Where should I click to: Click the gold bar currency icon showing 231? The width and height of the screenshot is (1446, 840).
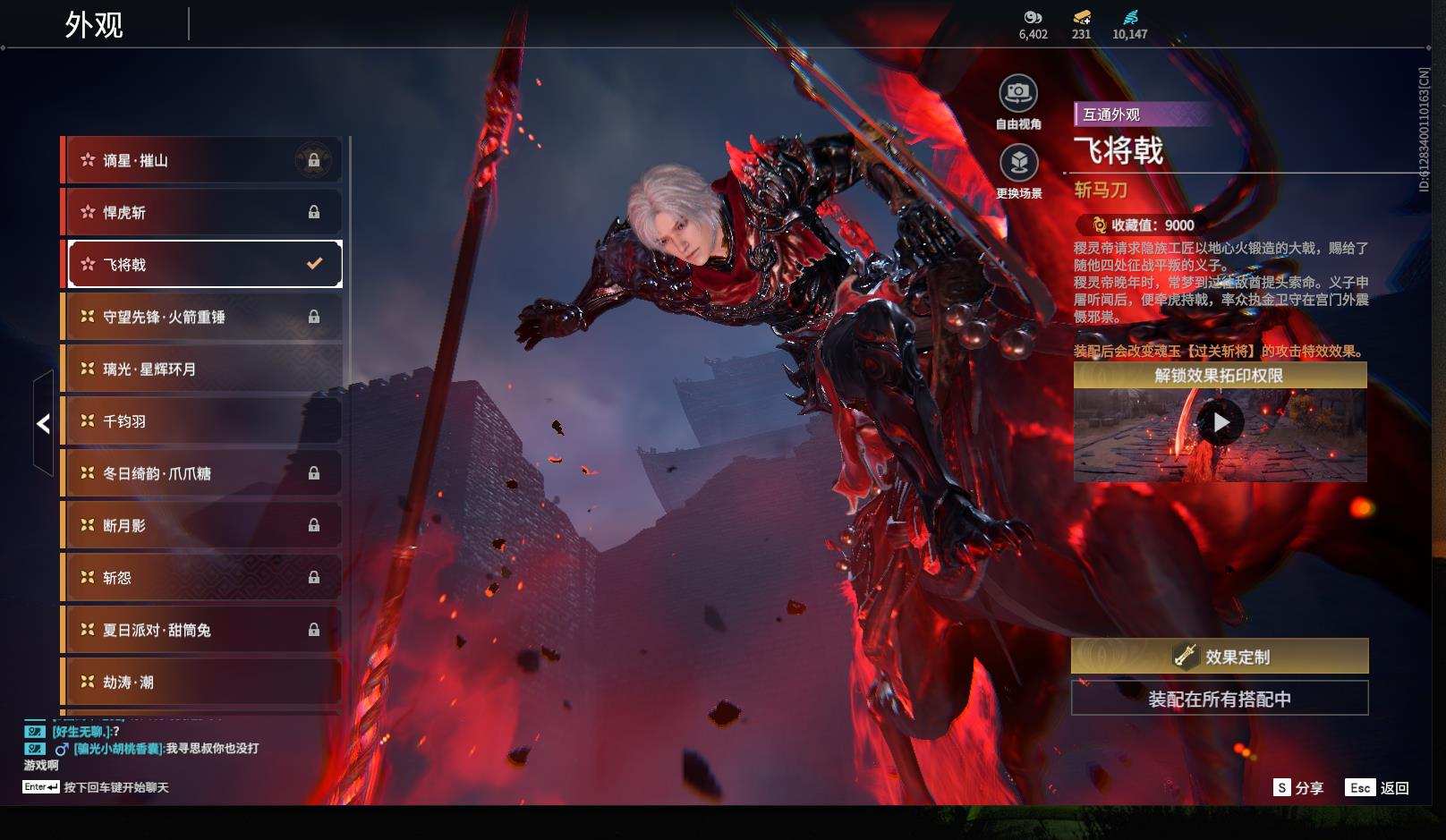tap(1081, 17)
